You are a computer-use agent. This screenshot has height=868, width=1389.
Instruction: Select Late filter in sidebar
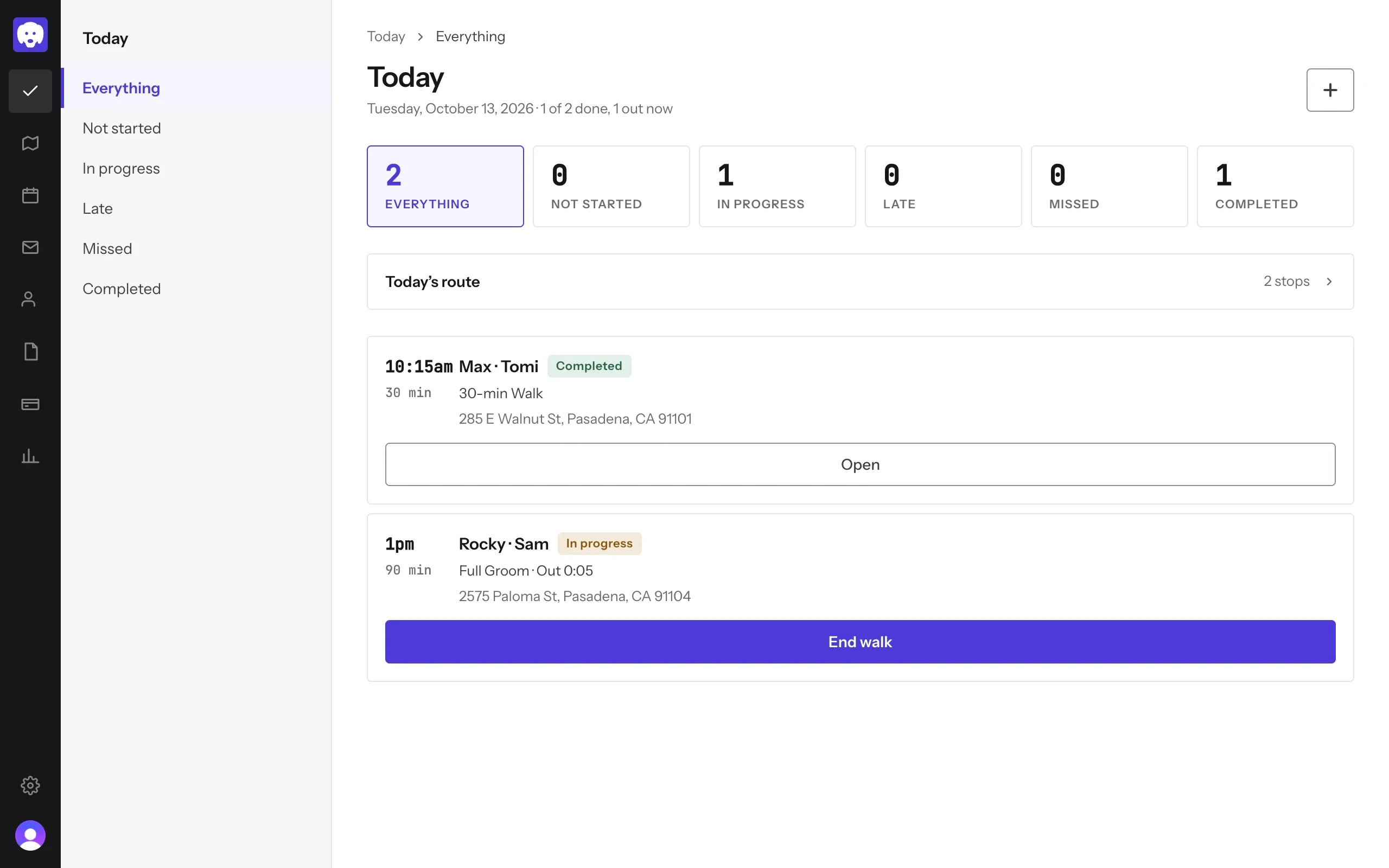(x=196, y=208)
